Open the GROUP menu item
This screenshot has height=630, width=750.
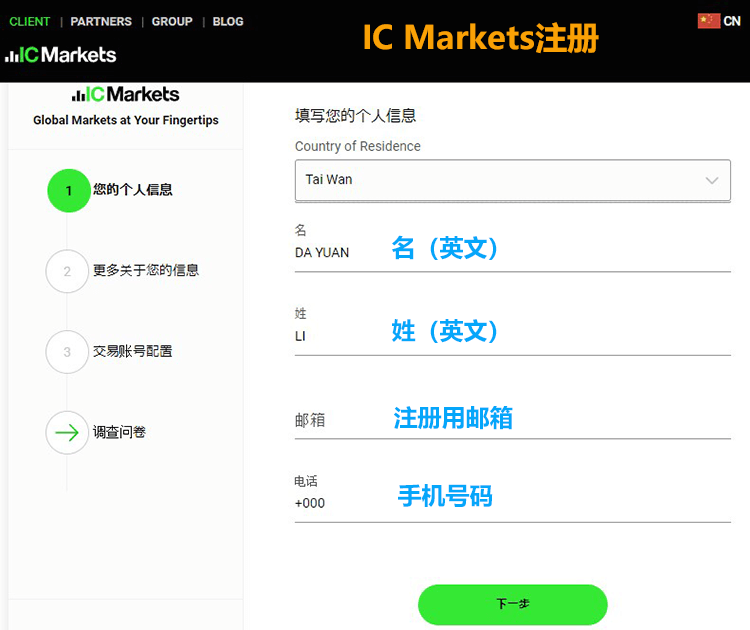[172, 22]
